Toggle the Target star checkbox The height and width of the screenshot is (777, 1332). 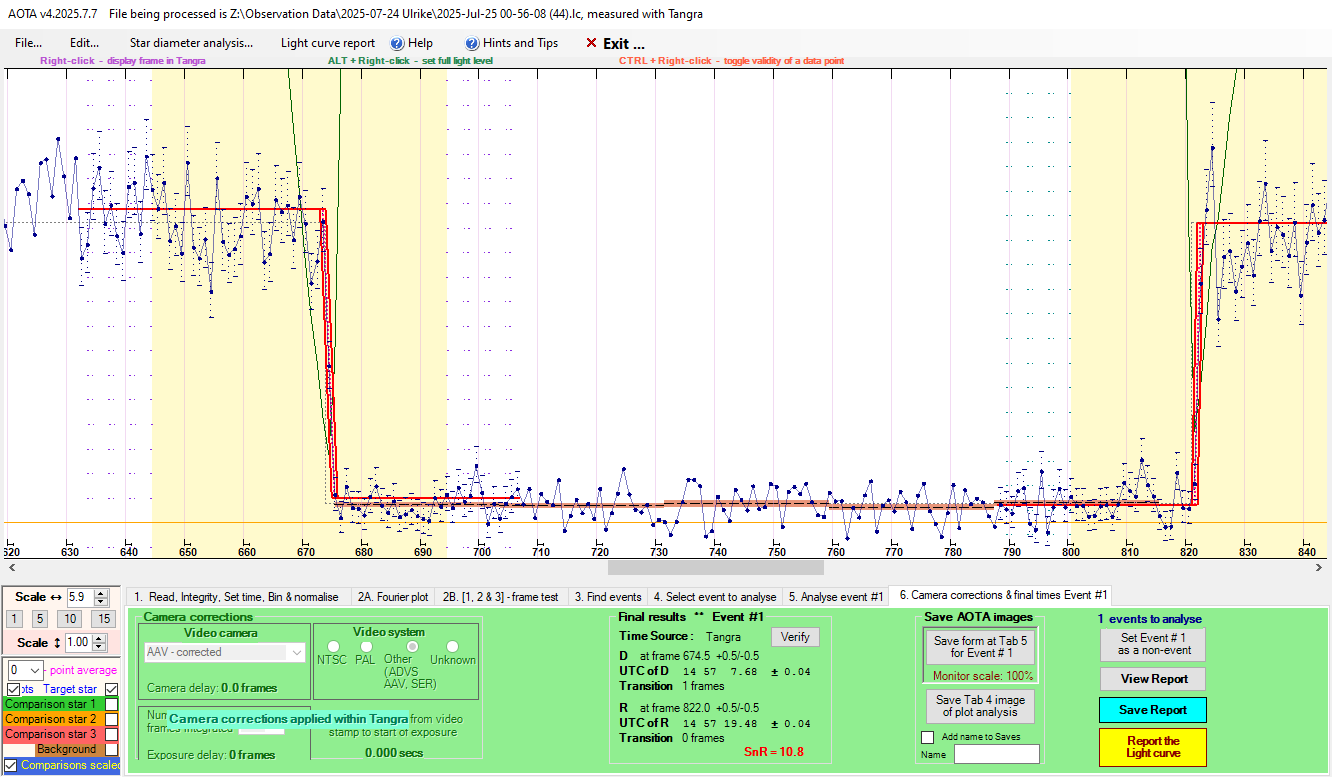pyautogui.click(x=112, y=689)
